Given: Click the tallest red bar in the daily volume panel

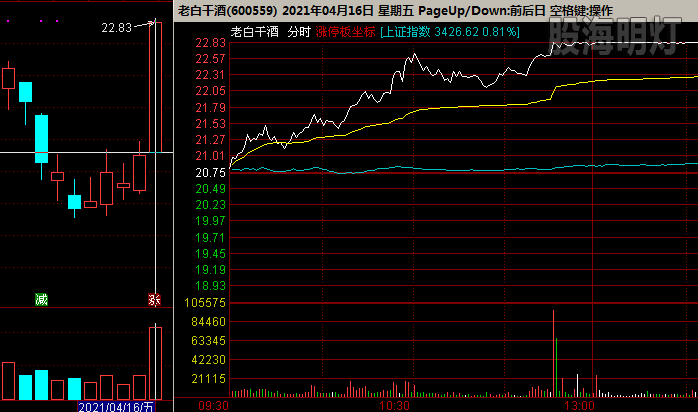Looking at the screenshot, I should coord(155,363).
